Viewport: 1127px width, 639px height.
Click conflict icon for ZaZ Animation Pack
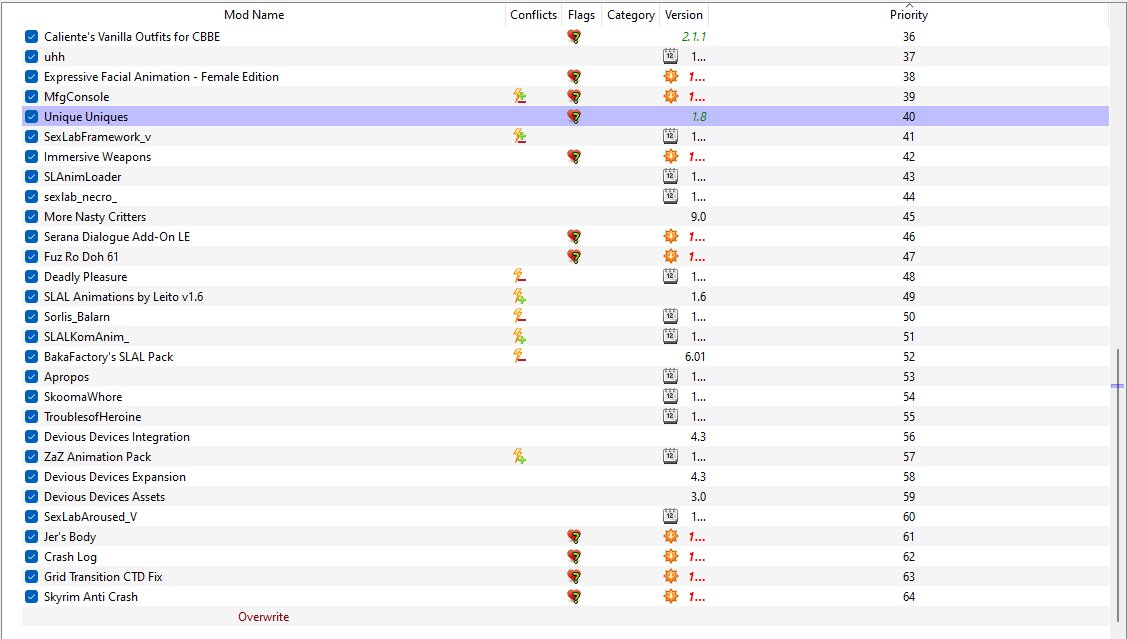coord(519,456)
